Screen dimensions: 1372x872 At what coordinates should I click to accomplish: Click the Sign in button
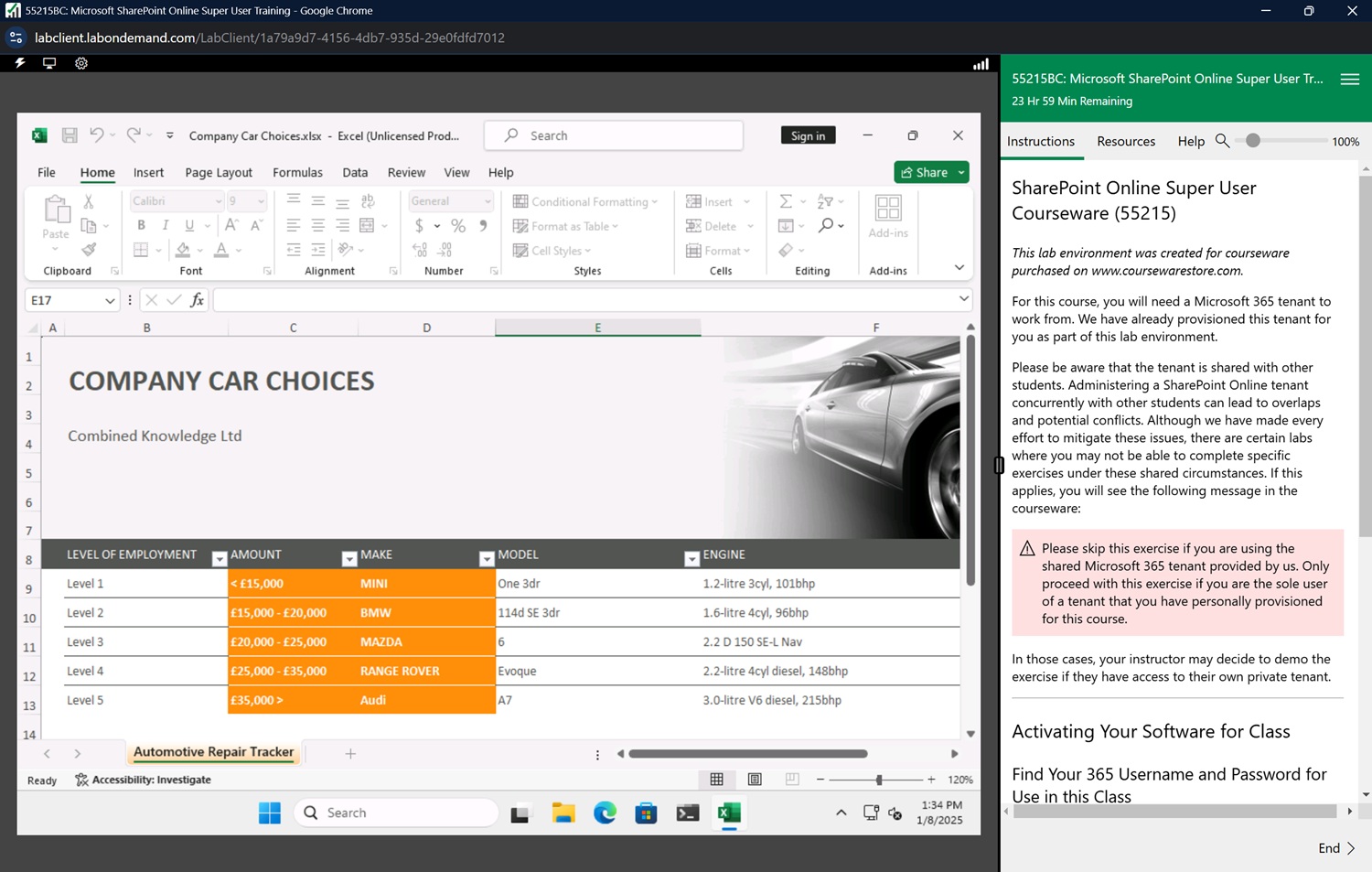[809, 135]
